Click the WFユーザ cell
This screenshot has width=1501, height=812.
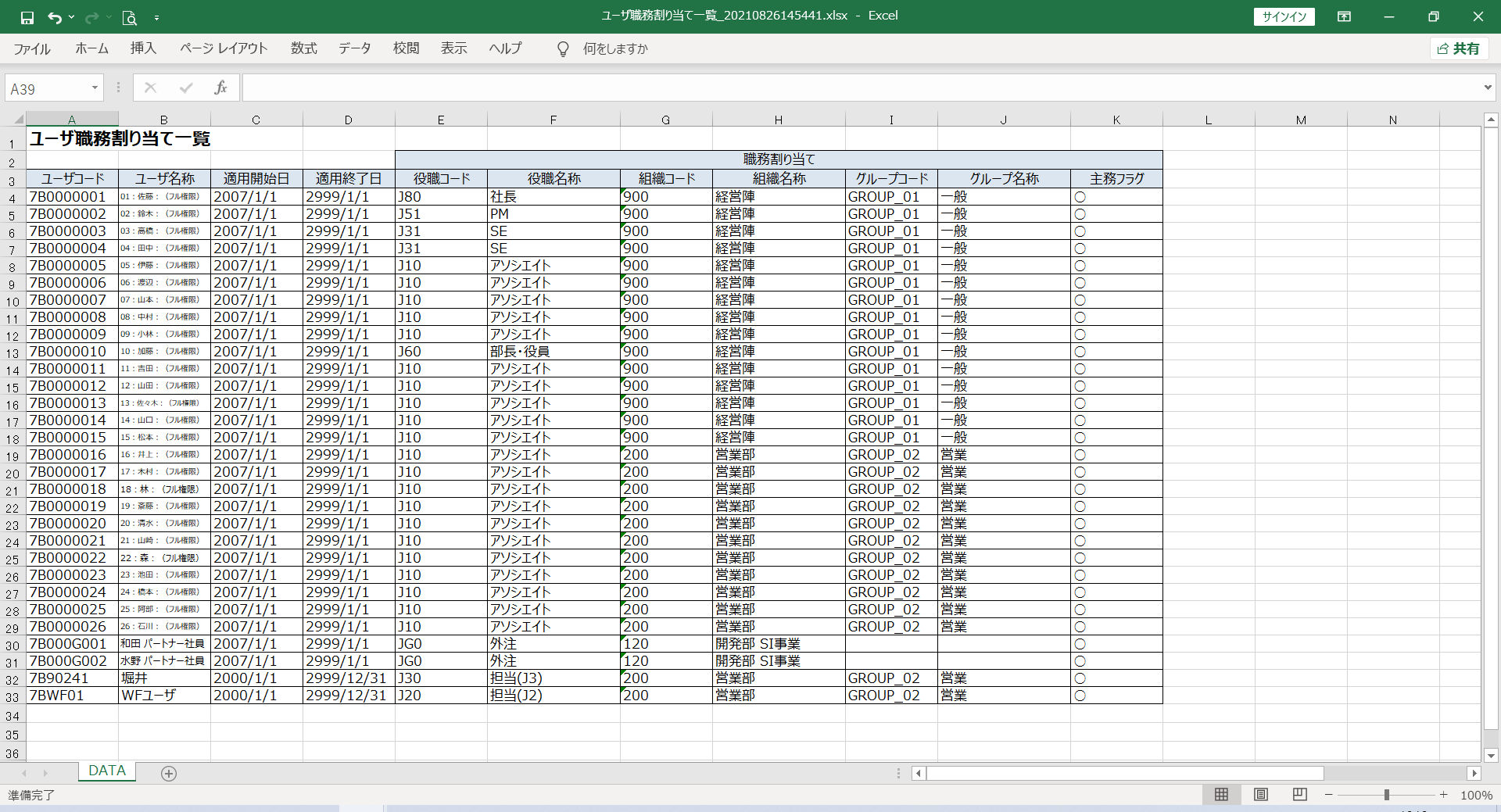[x=164, y=696]
